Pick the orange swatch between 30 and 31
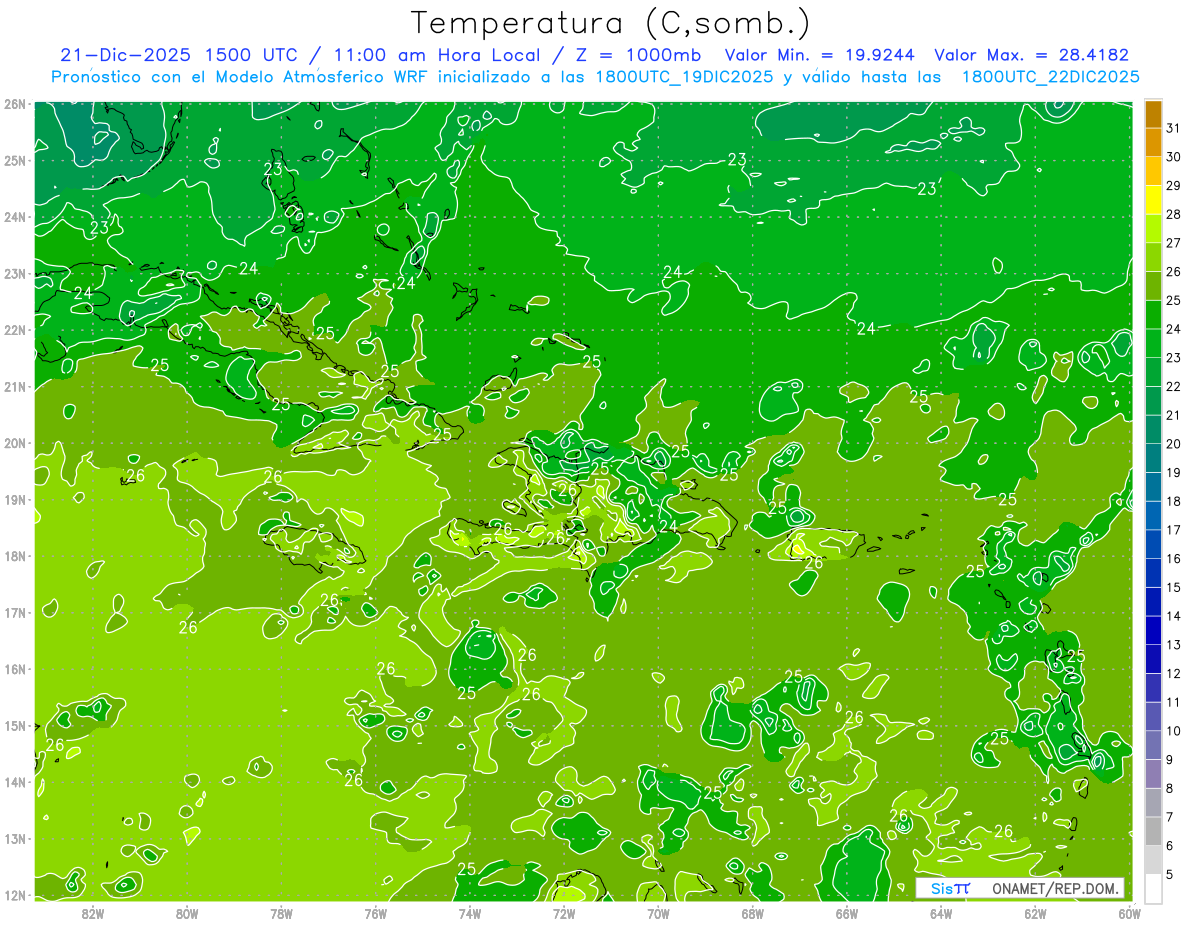This screenshot has width=1200, height=927. 1153,143
